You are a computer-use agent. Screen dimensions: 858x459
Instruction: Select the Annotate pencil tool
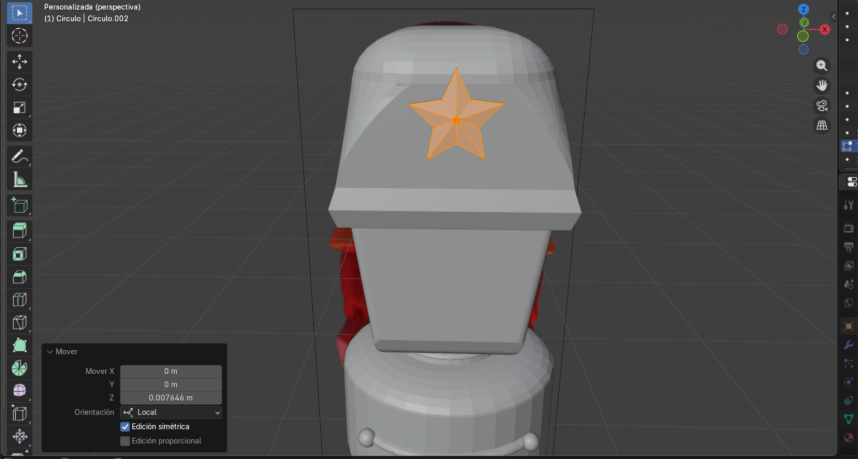19,156
